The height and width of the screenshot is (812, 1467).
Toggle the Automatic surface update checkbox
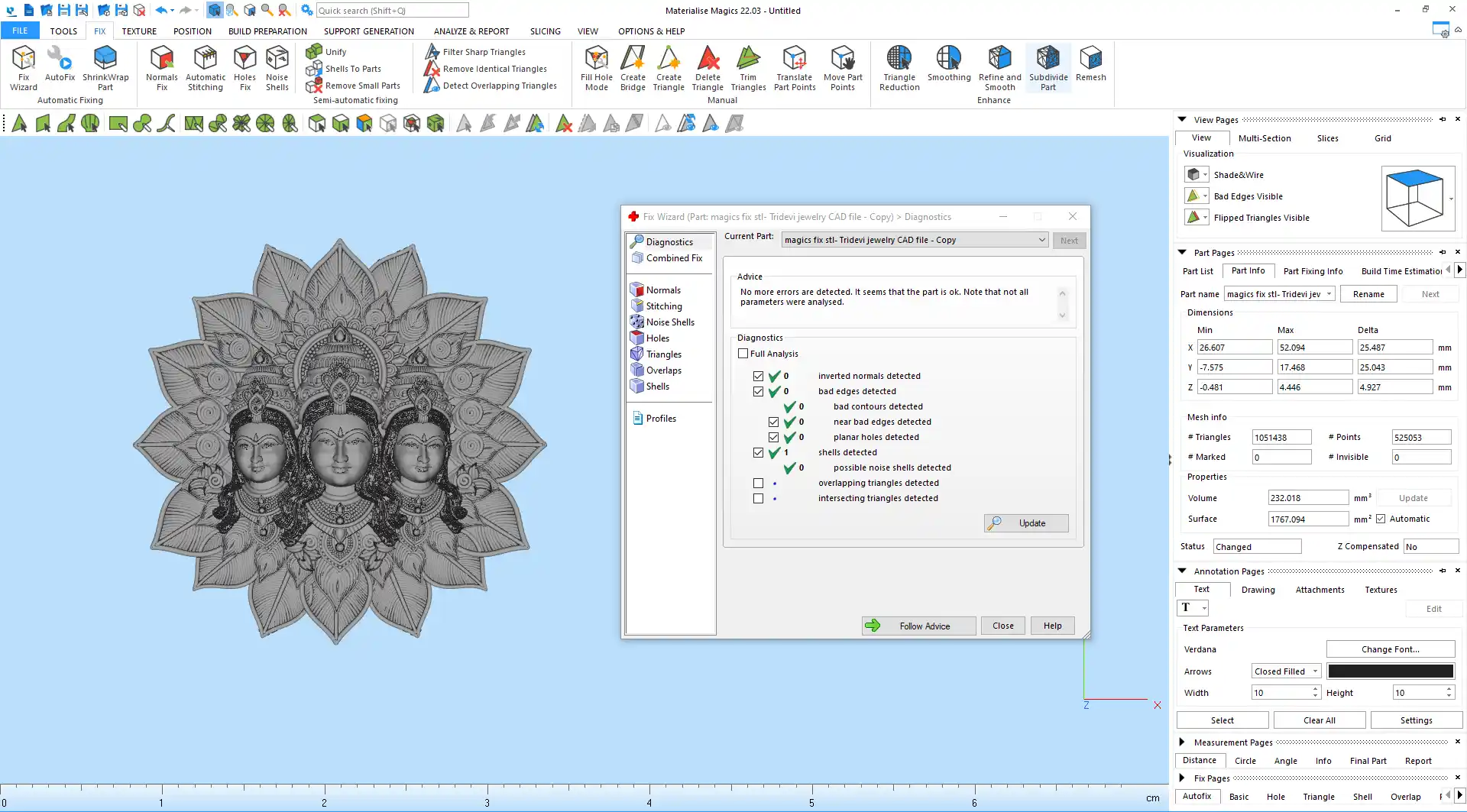coord(1381,519)
